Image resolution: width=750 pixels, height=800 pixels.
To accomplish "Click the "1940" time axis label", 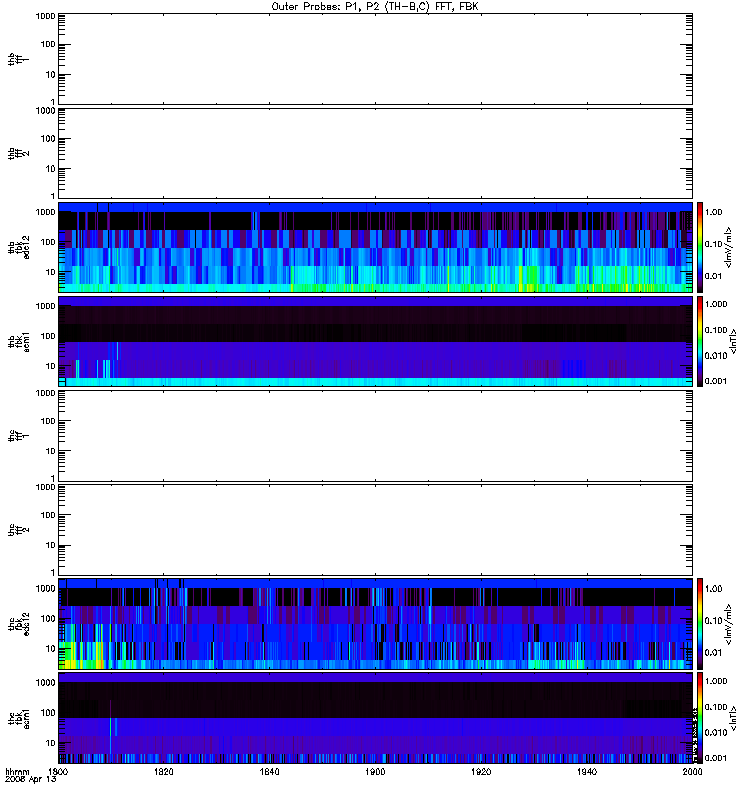I will pyautogui.click(x=587, y=772).
